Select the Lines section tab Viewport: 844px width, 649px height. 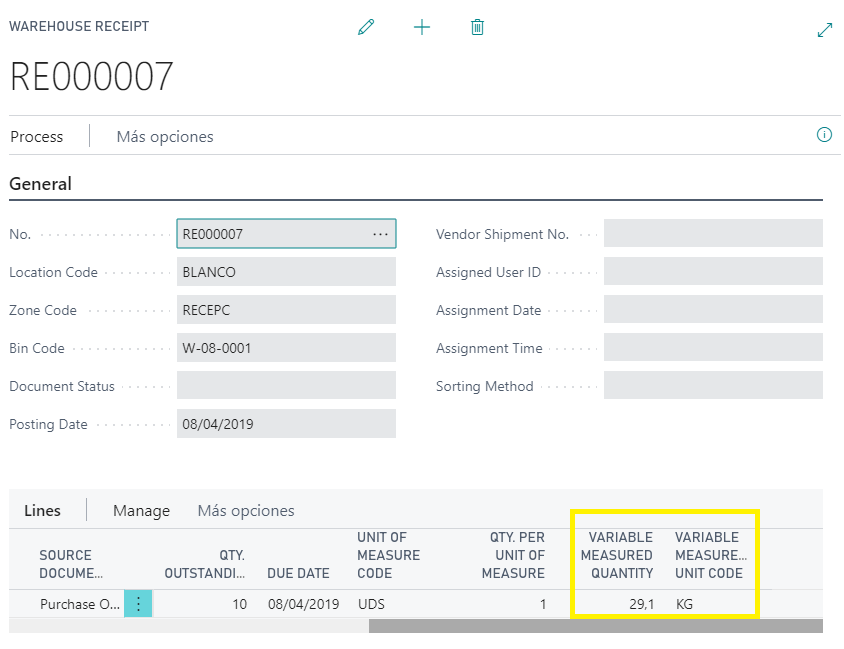[42, 511]
